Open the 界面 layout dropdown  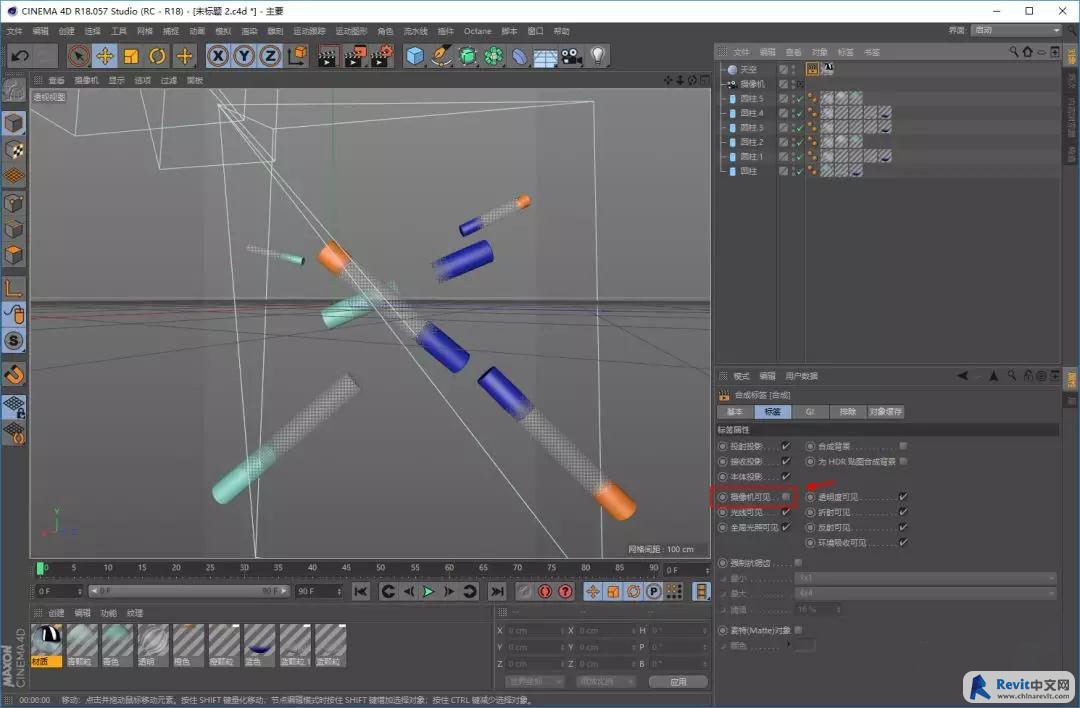(1015, 30)
